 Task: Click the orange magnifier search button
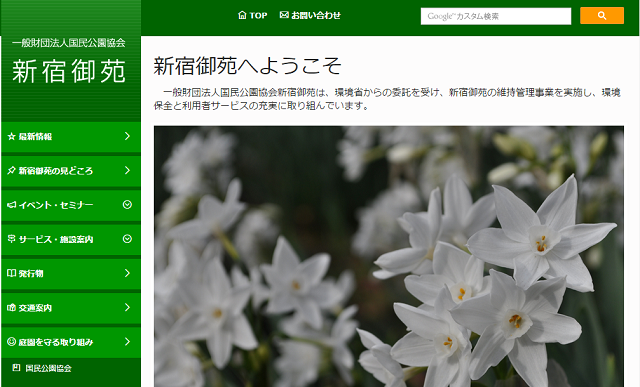pyautogui.click(x=602, y=16)
